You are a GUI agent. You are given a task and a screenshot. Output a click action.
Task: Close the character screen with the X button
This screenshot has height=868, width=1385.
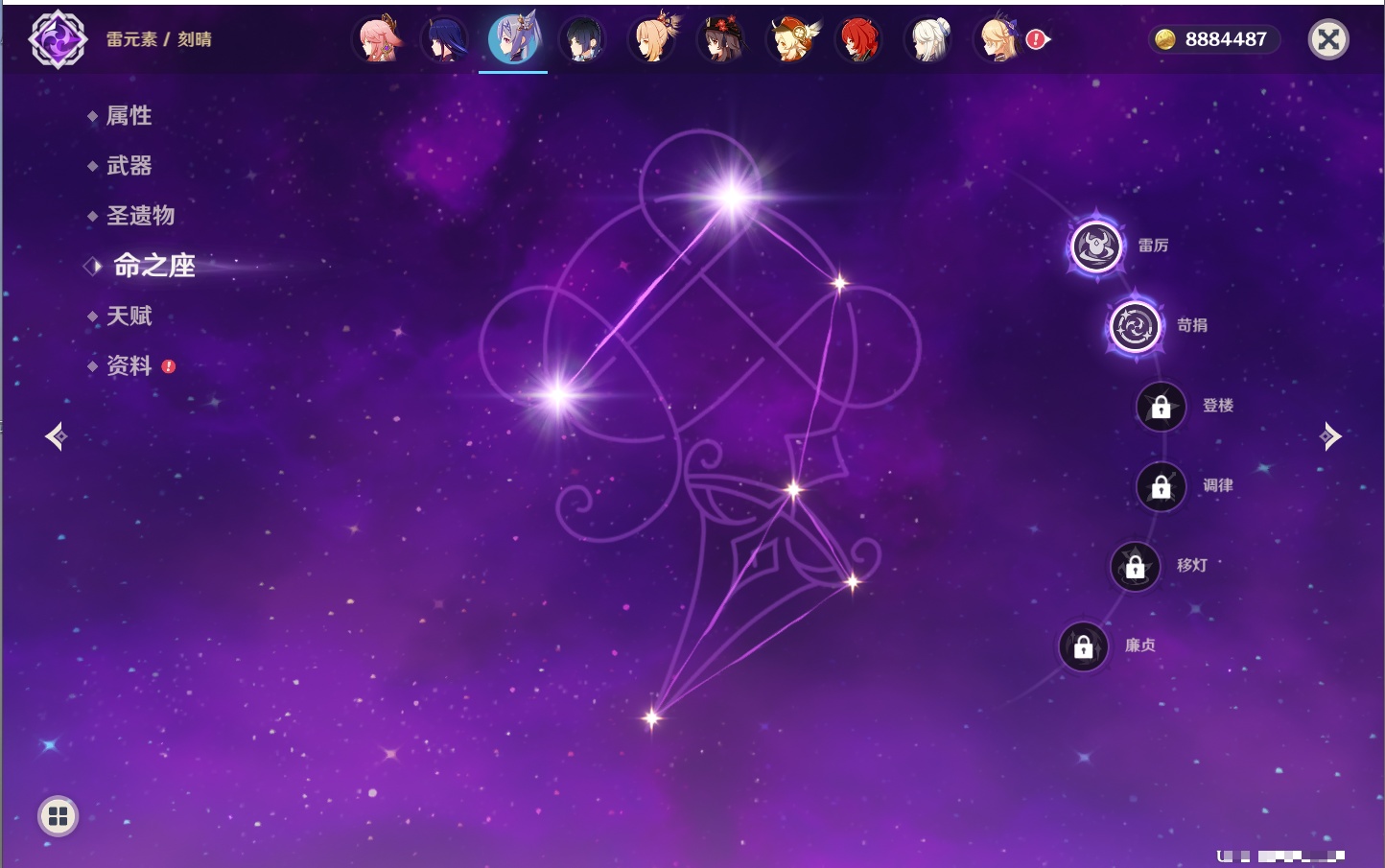[x=1328, y=39]
